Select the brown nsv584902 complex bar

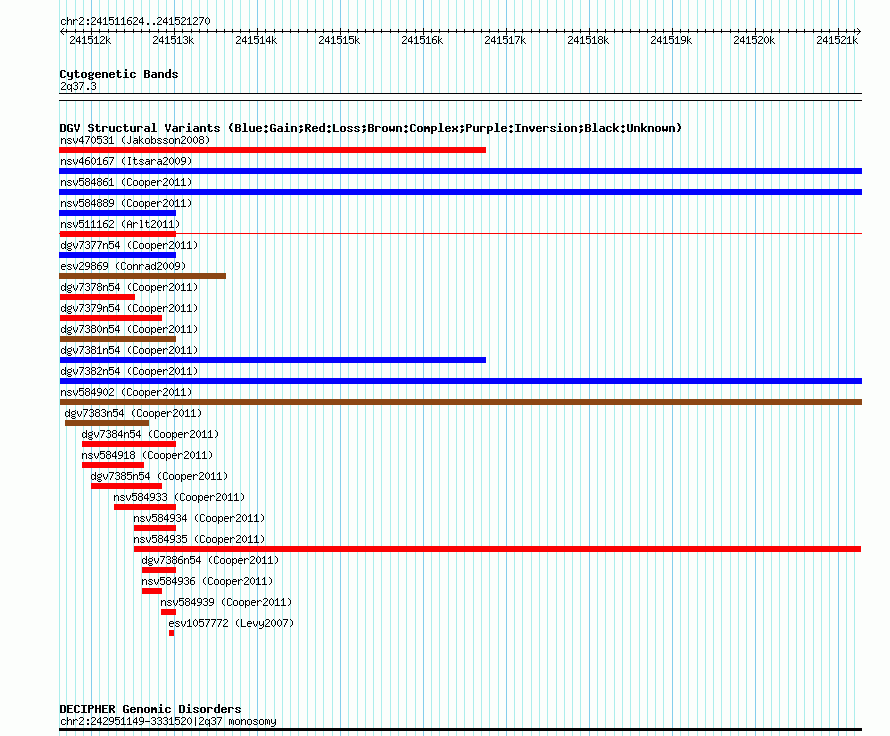460,402
